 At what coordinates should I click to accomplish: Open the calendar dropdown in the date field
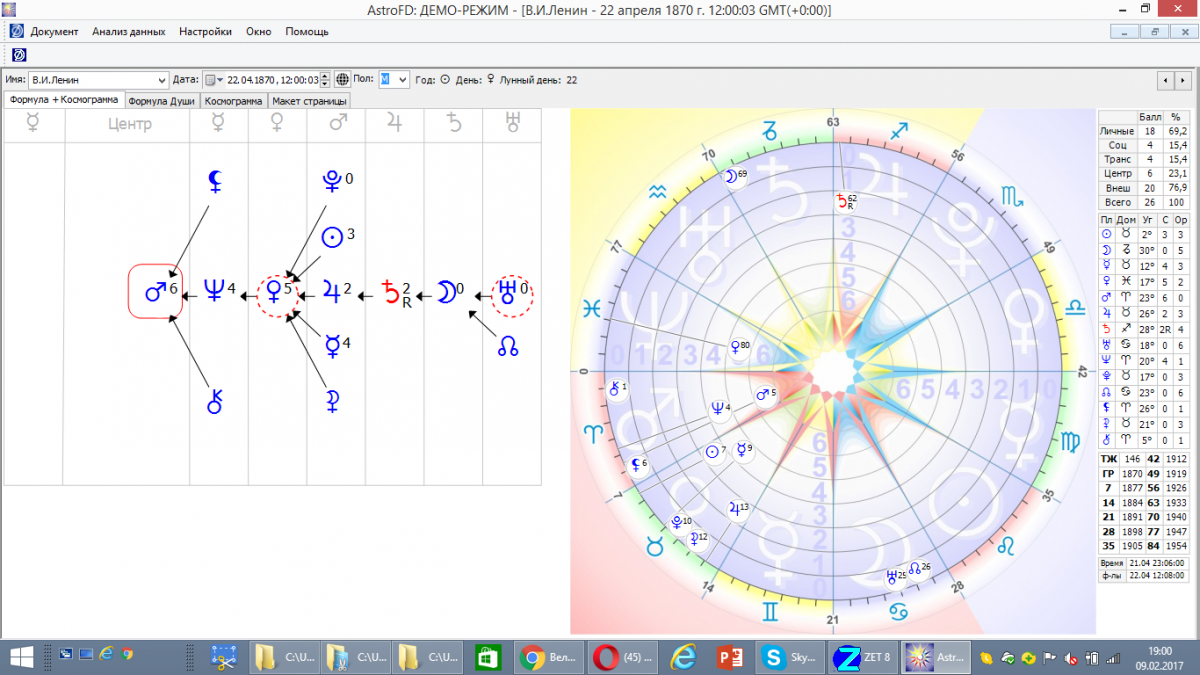214,80
